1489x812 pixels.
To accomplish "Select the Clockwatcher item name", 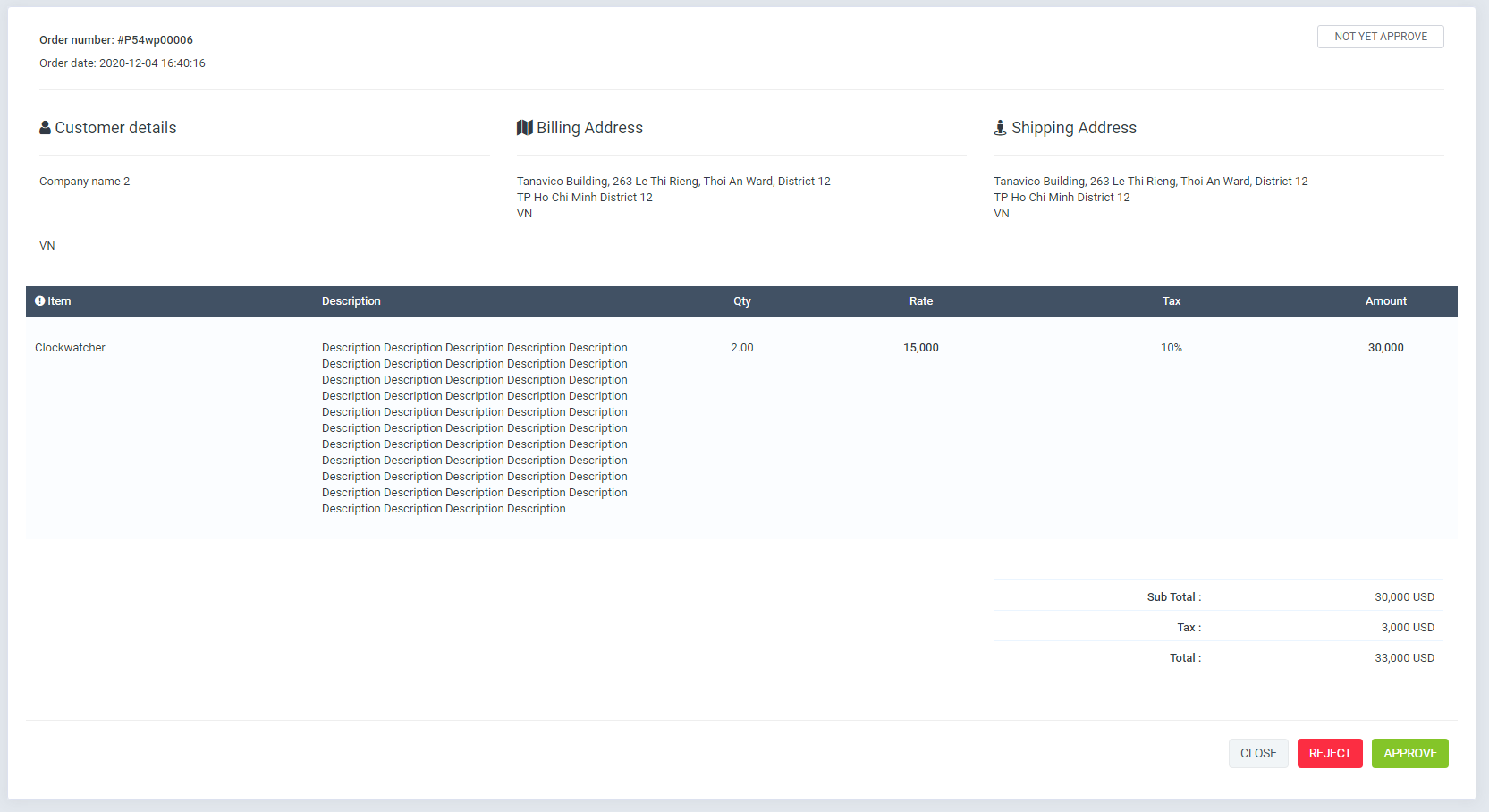I will [70, 347].
